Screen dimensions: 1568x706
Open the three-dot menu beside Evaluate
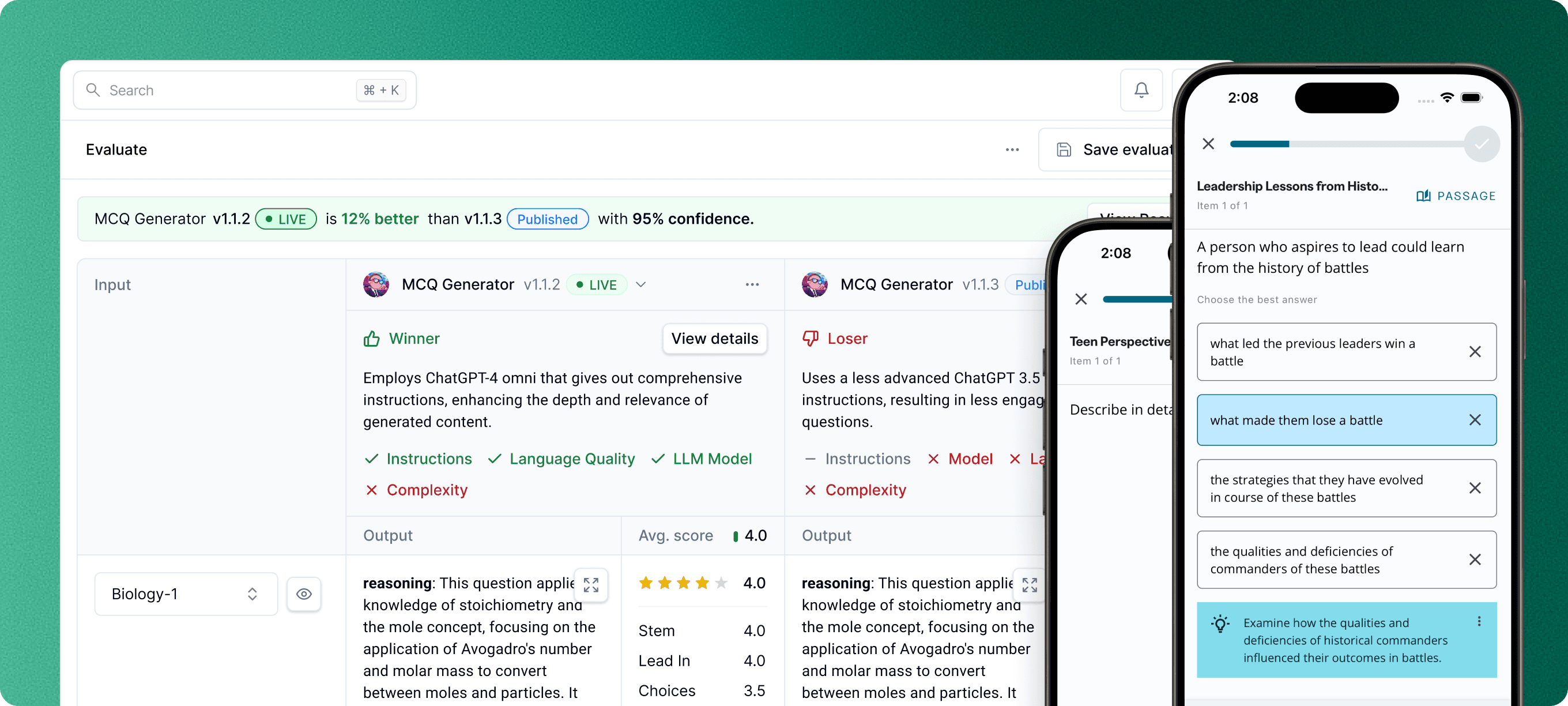click(x=1012, y=150)
